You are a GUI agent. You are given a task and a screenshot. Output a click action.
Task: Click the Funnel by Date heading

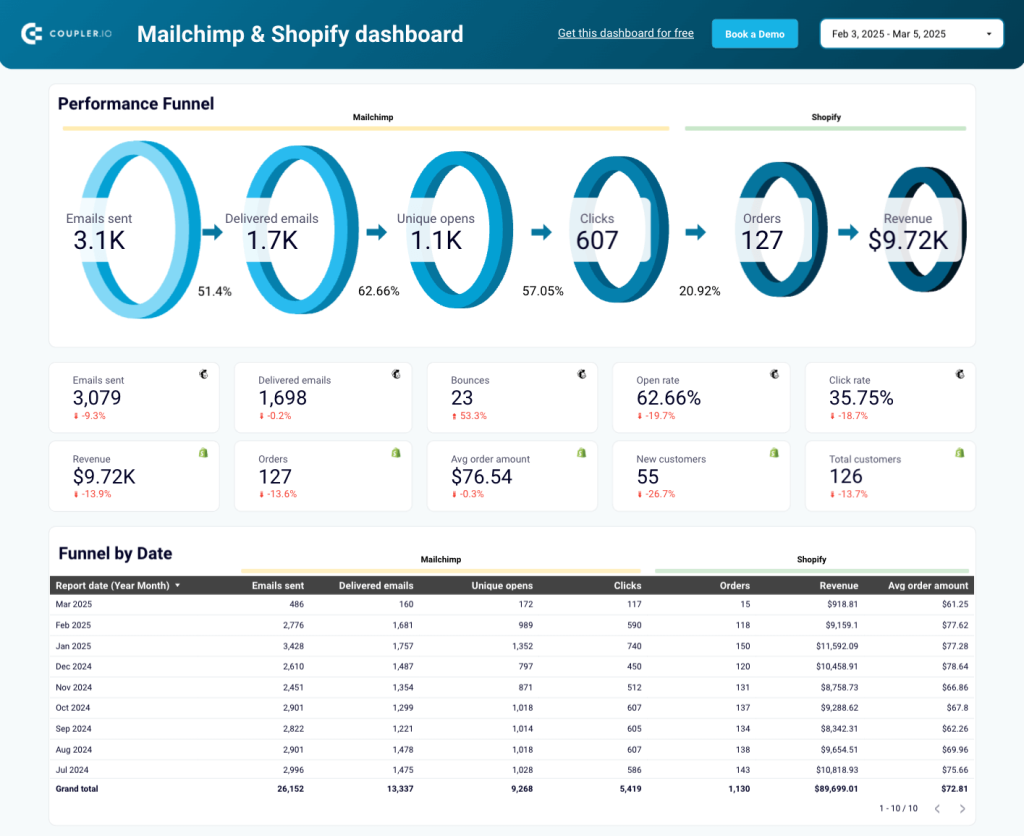pyautogui.click(x=116, y=554)
